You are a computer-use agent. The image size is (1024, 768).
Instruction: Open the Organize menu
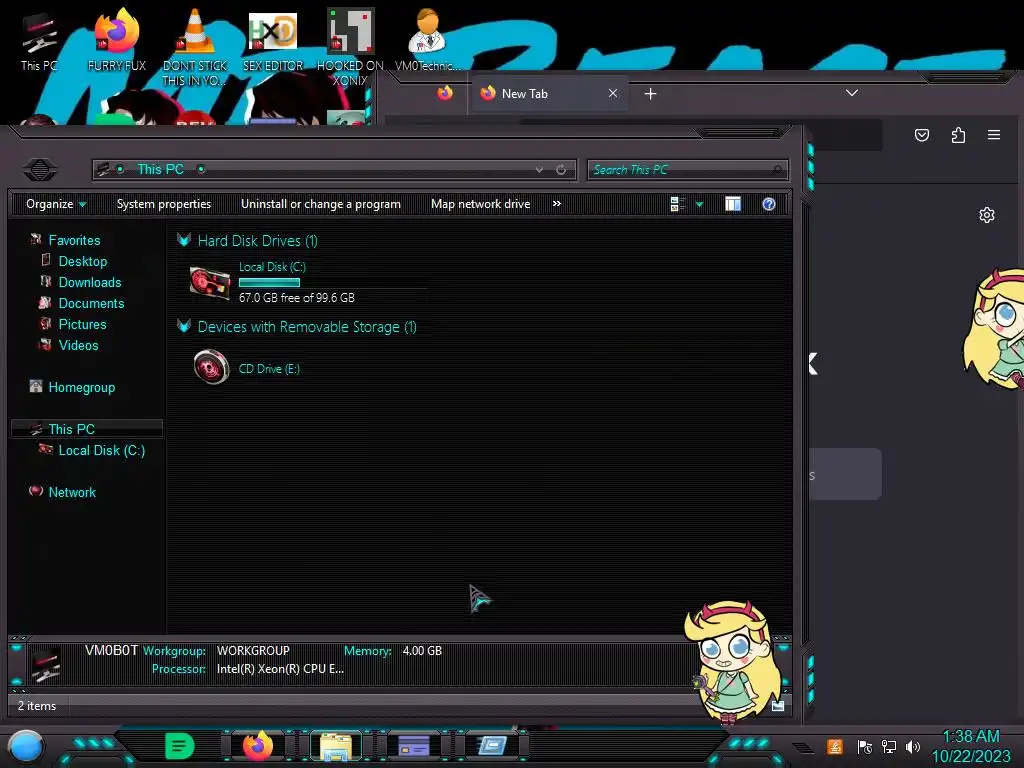(56, 204)
